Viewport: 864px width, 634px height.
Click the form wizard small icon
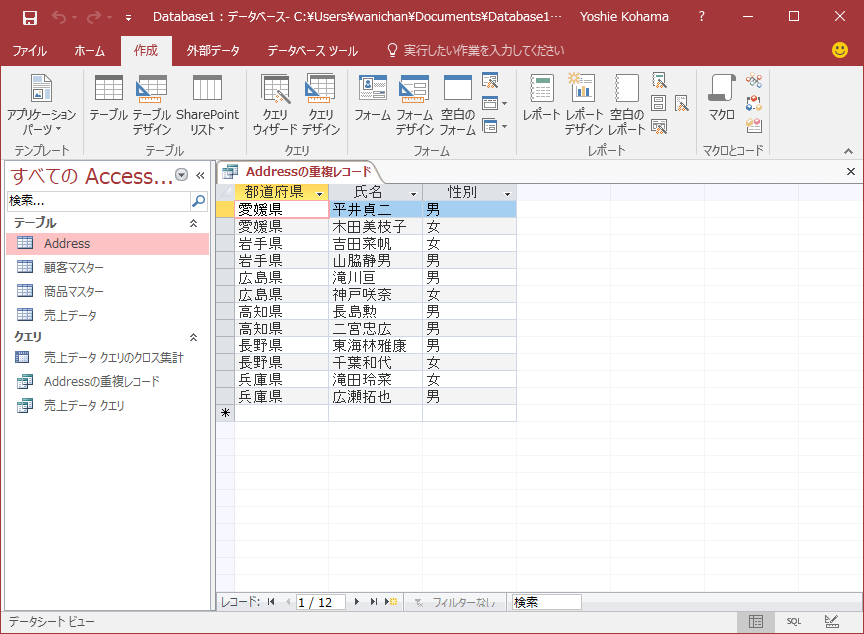pos(490,81)
